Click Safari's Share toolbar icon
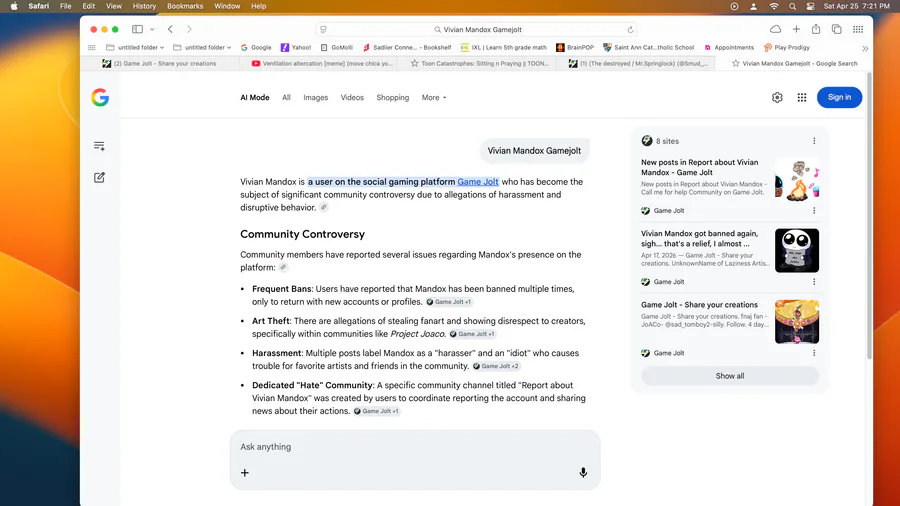 [x=816, y=30]
